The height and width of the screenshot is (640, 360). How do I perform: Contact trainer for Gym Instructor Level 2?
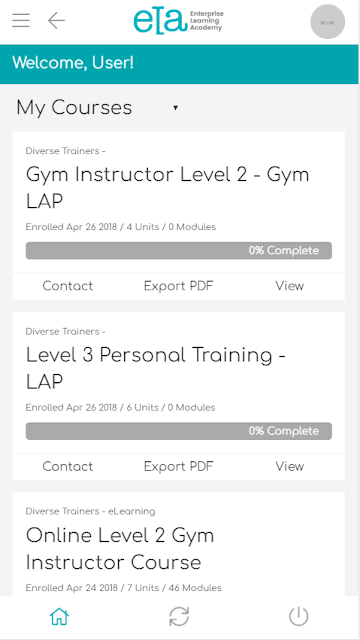[68, 286]
